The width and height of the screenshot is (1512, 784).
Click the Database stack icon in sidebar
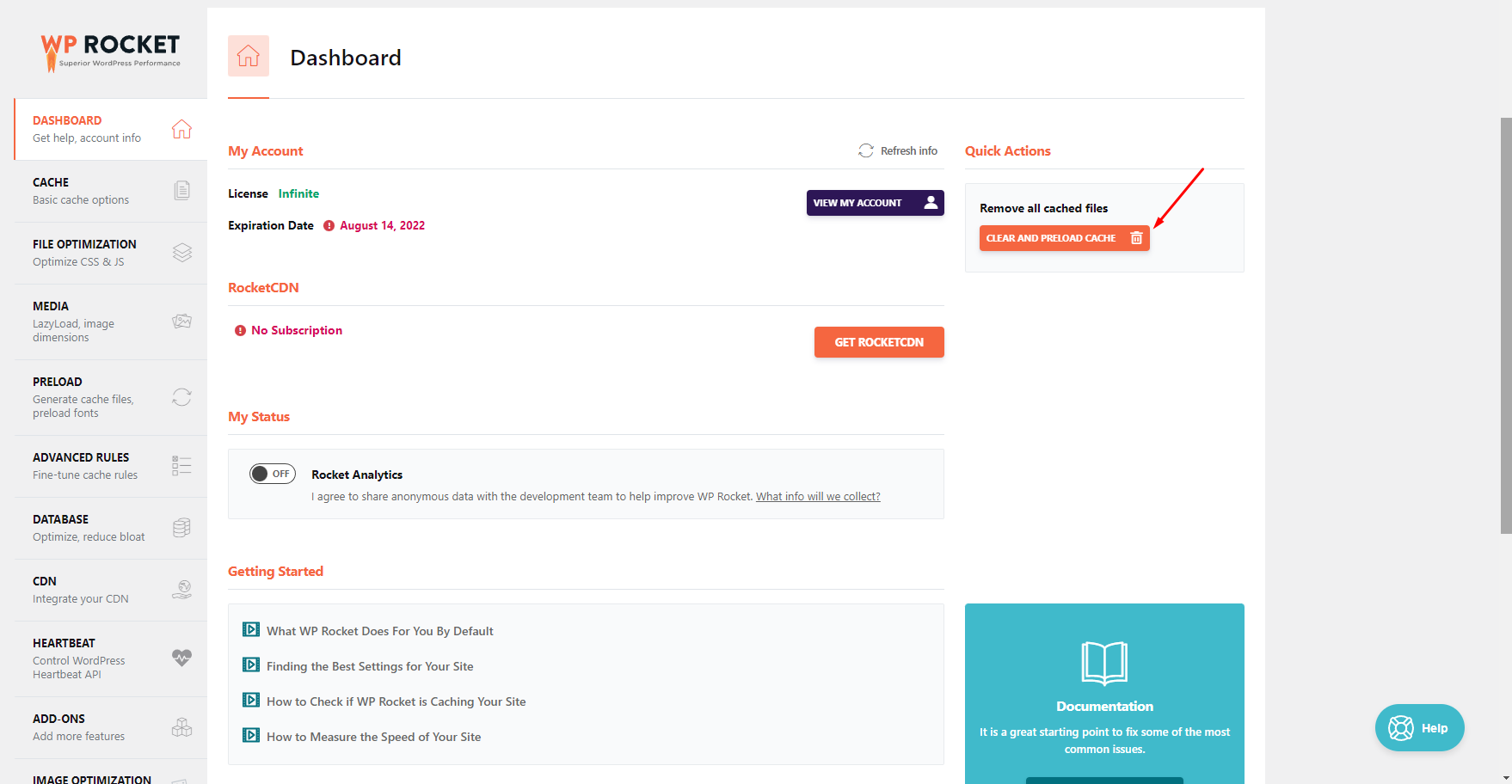pyautogui.click(x=181, y=528)
